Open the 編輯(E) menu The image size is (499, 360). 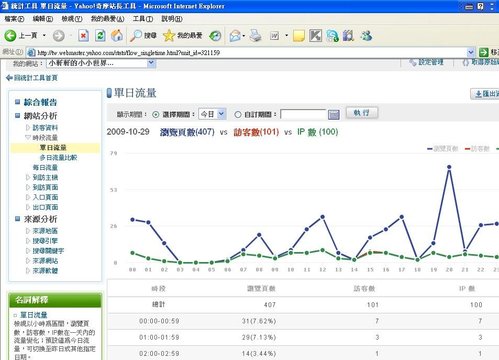pos(43,19)
